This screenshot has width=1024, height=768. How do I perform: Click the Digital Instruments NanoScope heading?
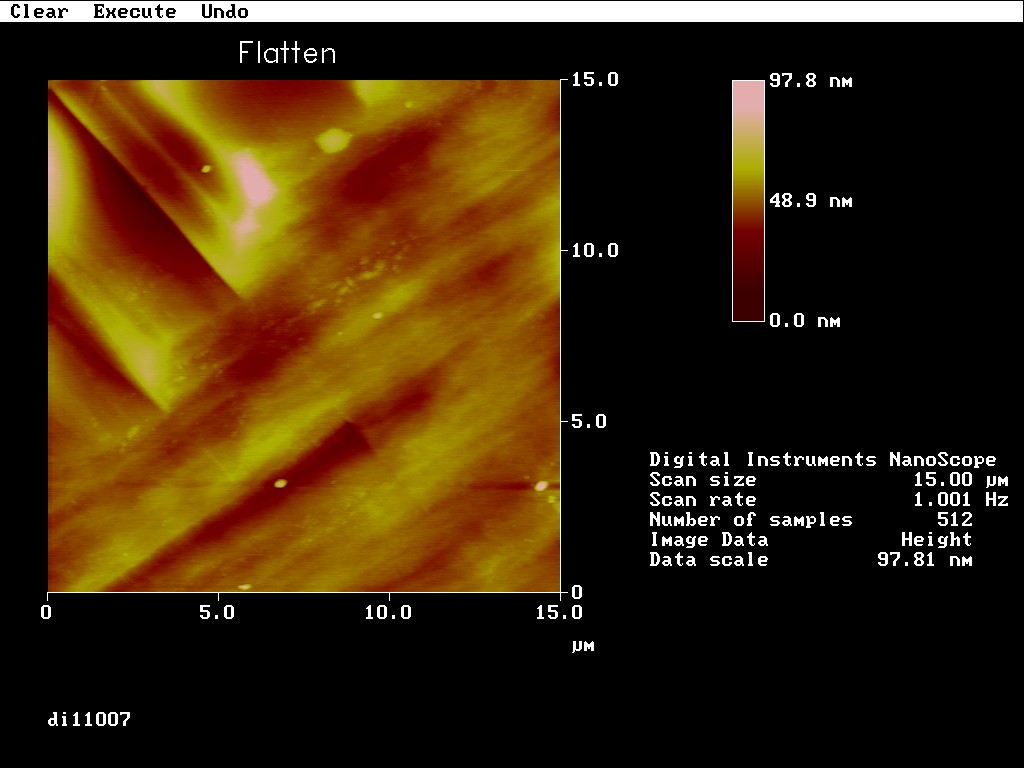coord(822,460)
